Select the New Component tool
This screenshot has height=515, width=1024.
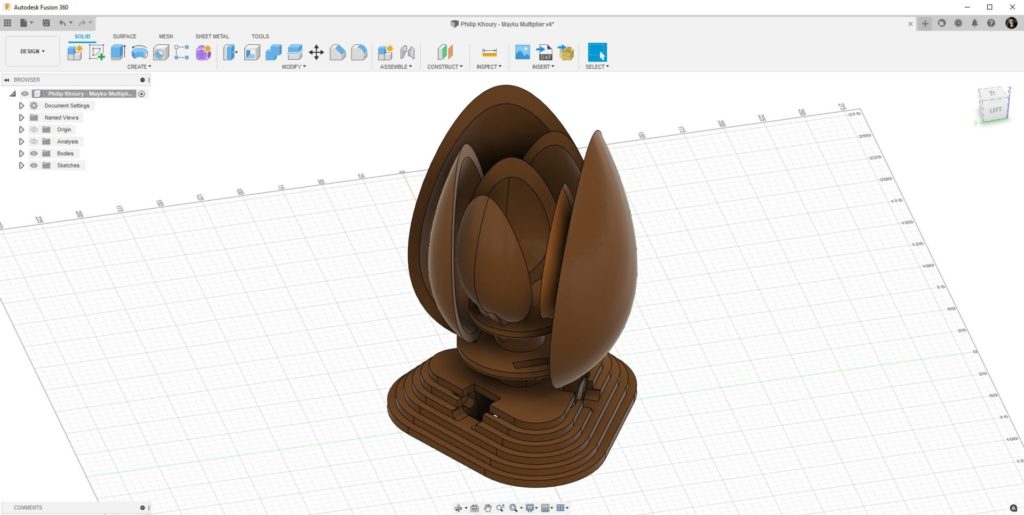tap(75, 52)
